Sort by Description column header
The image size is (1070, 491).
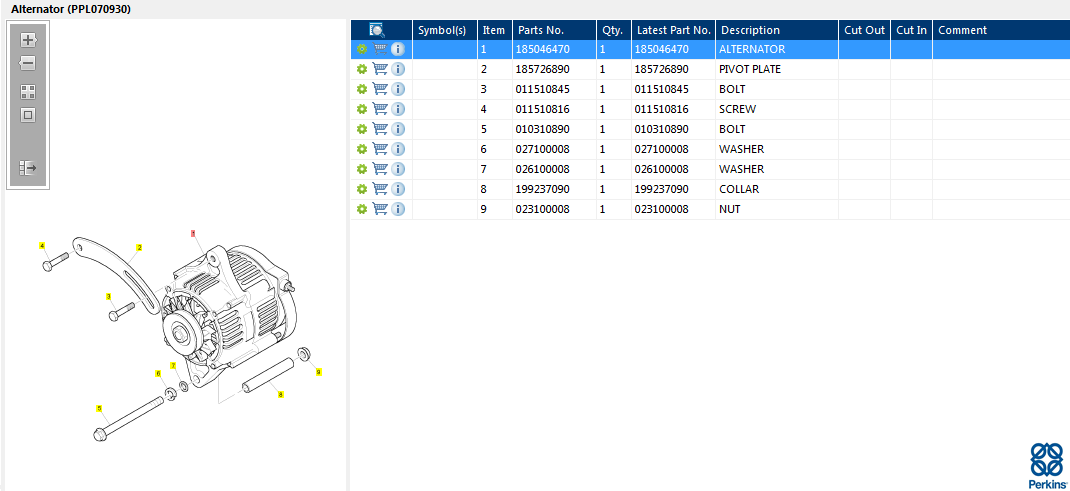[777, 30]
